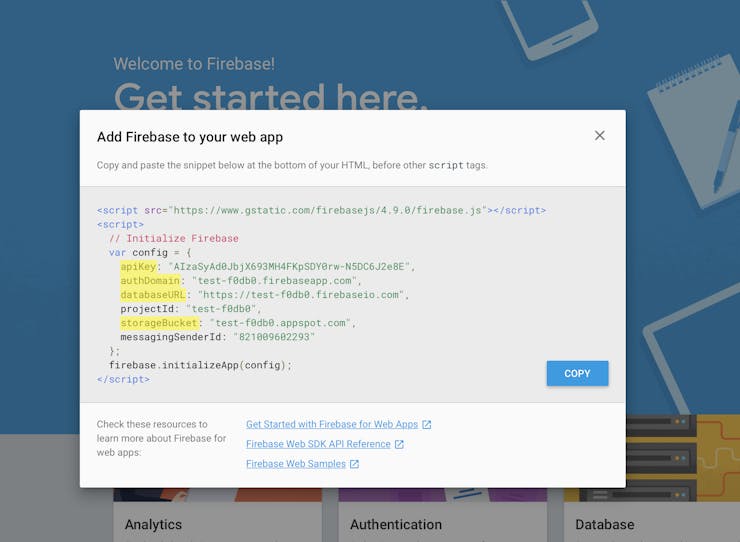Click the projectId value "test-f0db0"

[x=221, y=309]
